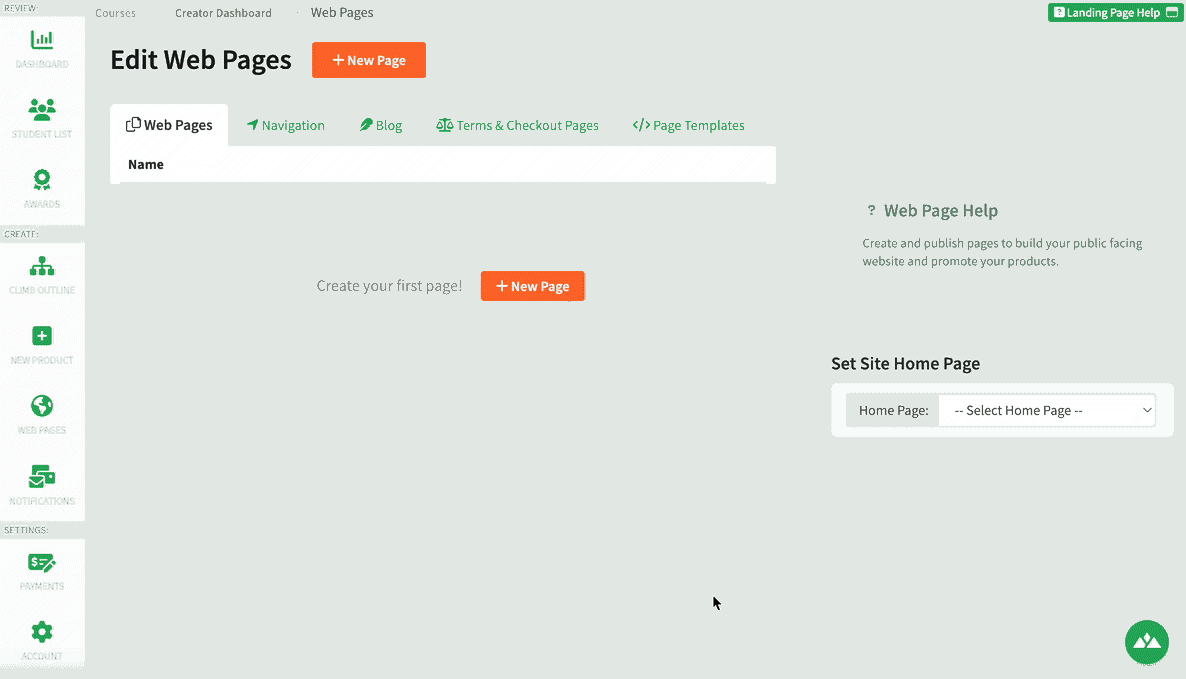Image resolution: width=1186 pixels, height=679 pixels.
Task: Select the New Product plus icon
Action: [x=42, y=336]
